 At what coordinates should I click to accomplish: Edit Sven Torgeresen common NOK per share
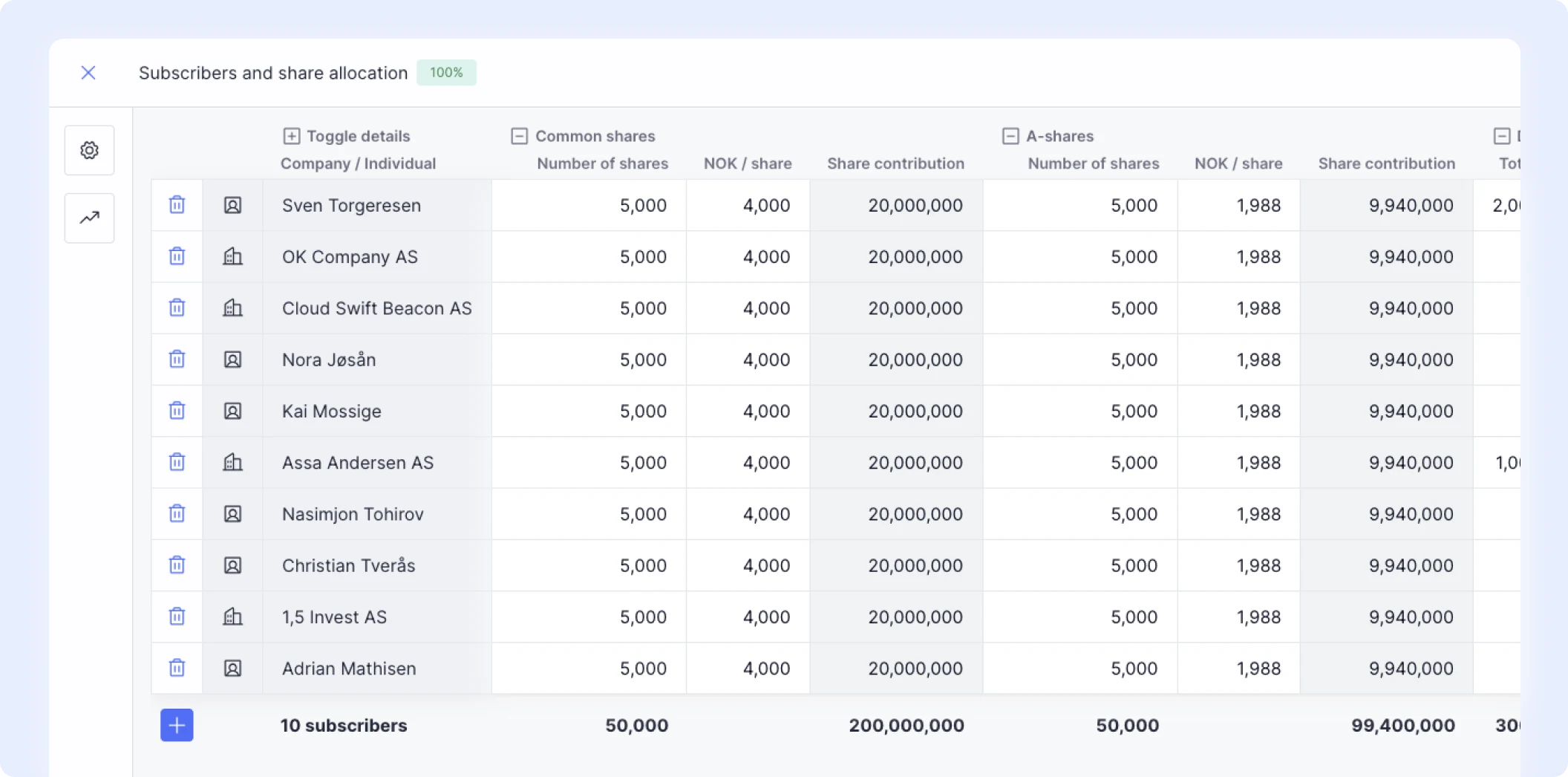(748, 205)
